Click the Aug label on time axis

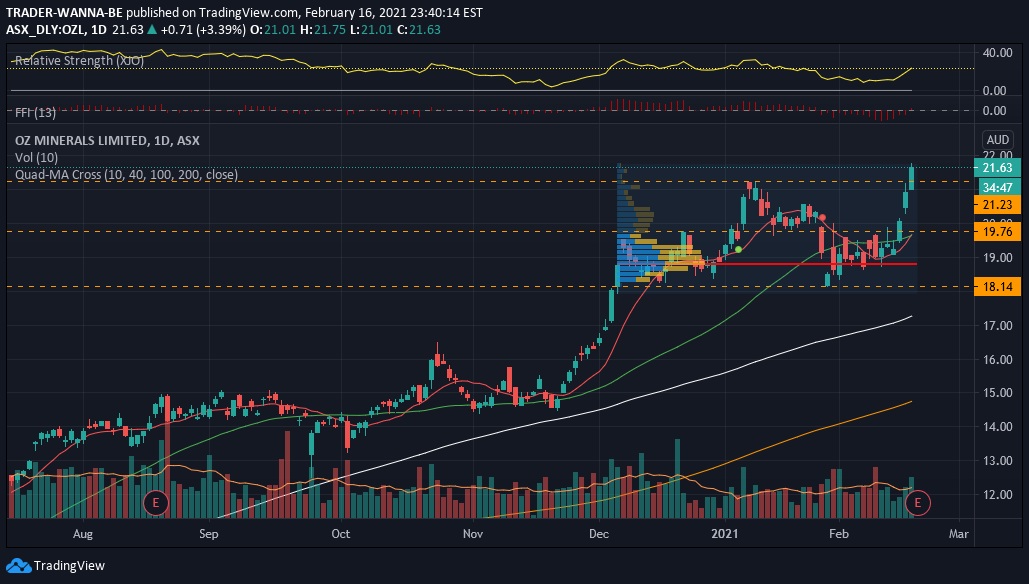click(x=83, y=533)
